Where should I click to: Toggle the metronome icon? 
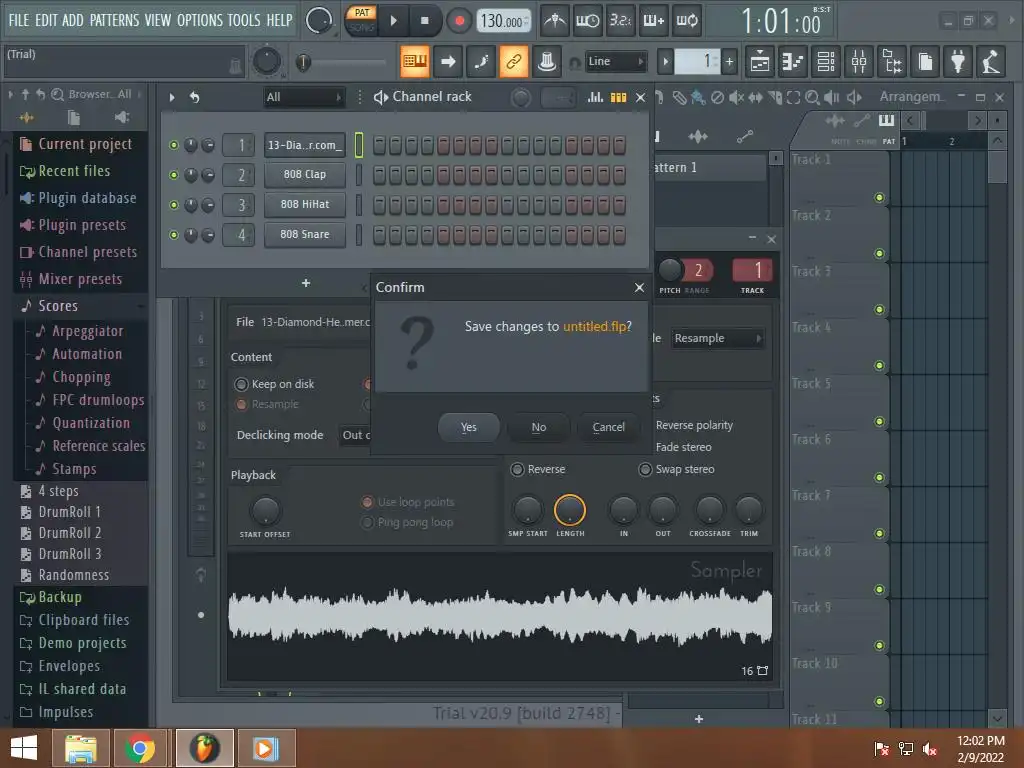point(555,21)
